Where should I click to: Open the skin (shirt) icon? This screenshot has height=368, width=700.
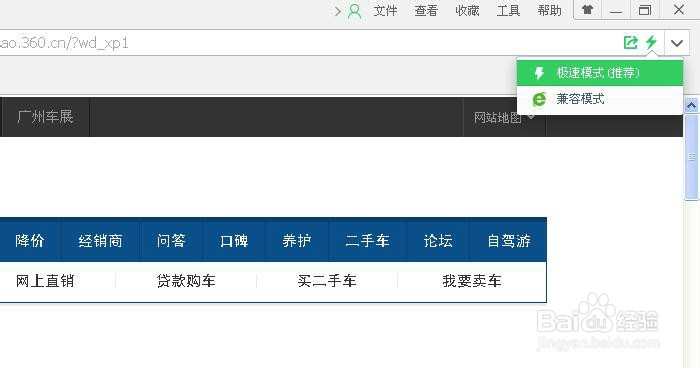coord(587,10)
